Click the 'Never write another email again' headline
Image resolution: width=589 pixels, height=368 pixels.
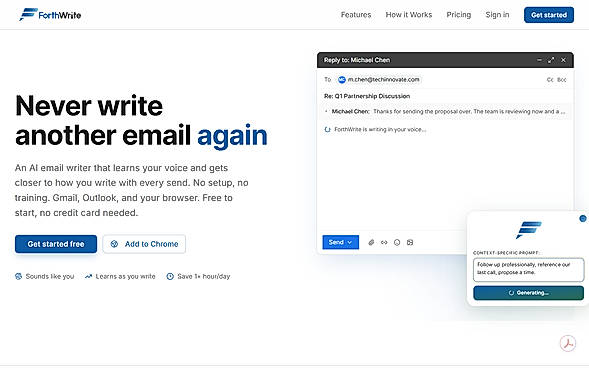click(x=141, y=121)
